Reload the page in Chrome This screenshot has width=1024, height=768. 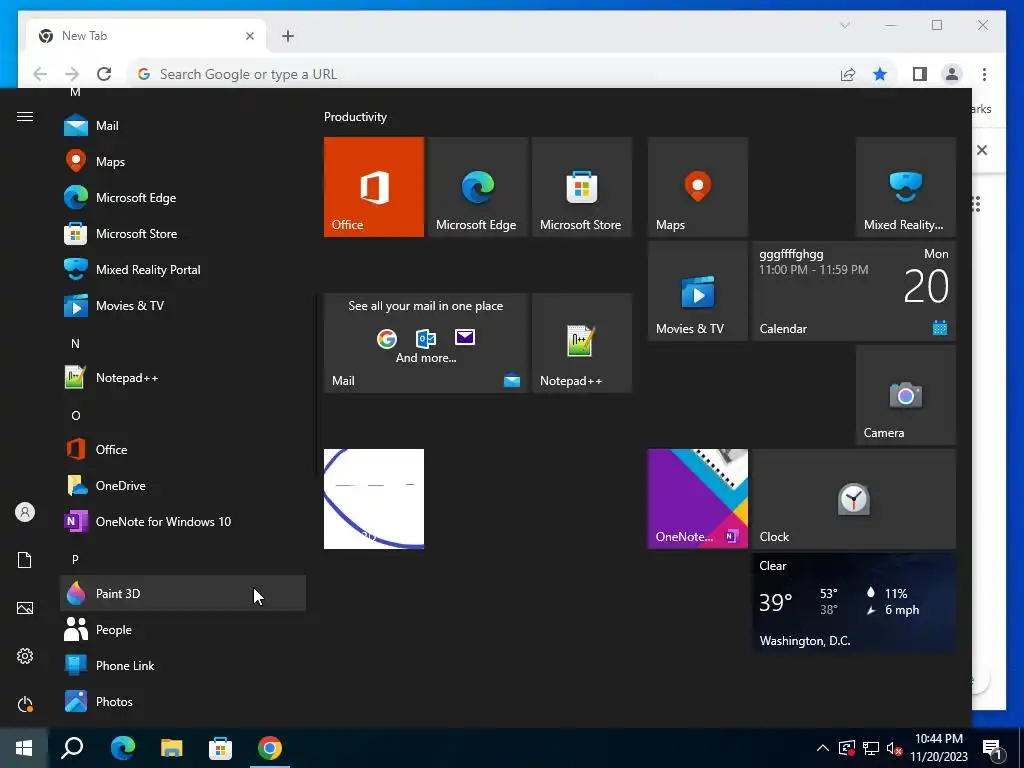point(104,74)
